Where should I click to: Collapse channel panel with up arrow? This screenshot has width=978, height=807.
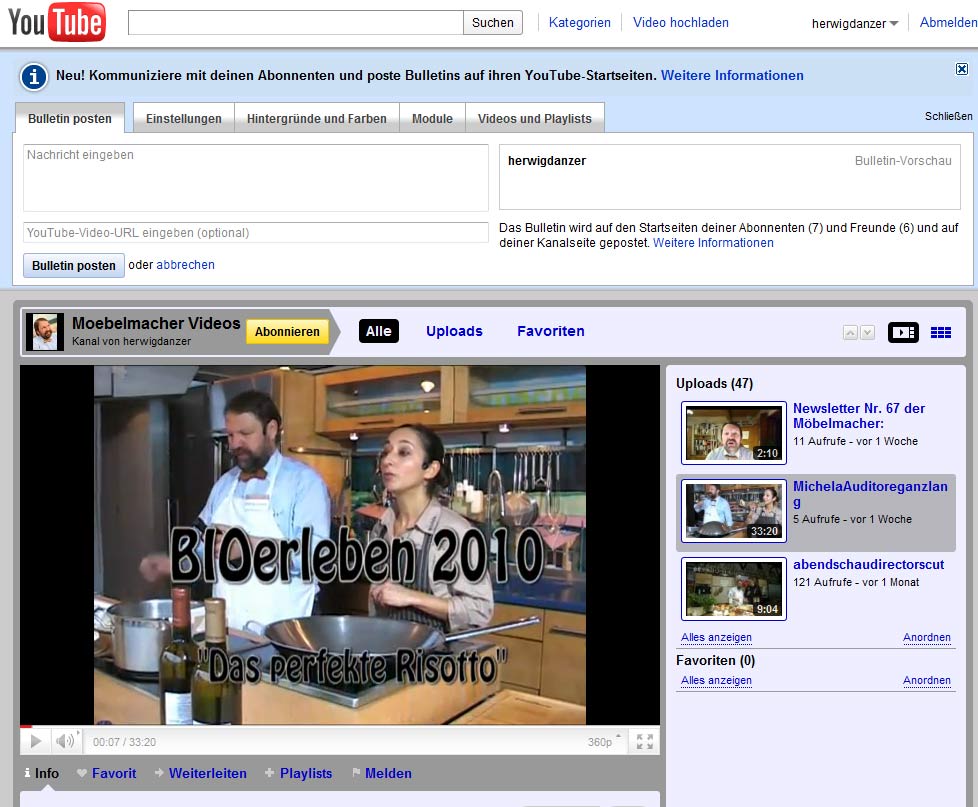point(850,333)
